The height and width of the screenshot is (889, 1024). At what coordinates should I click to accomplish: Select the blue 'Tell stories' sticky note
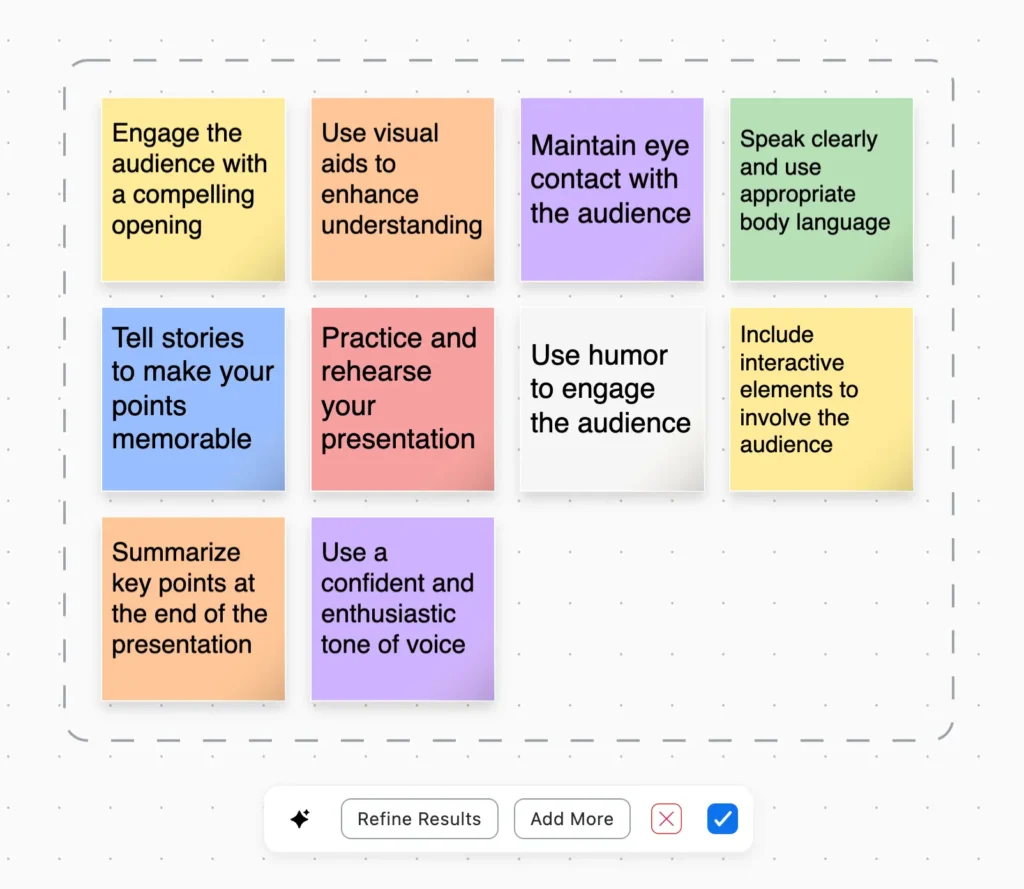coord(193,399)
